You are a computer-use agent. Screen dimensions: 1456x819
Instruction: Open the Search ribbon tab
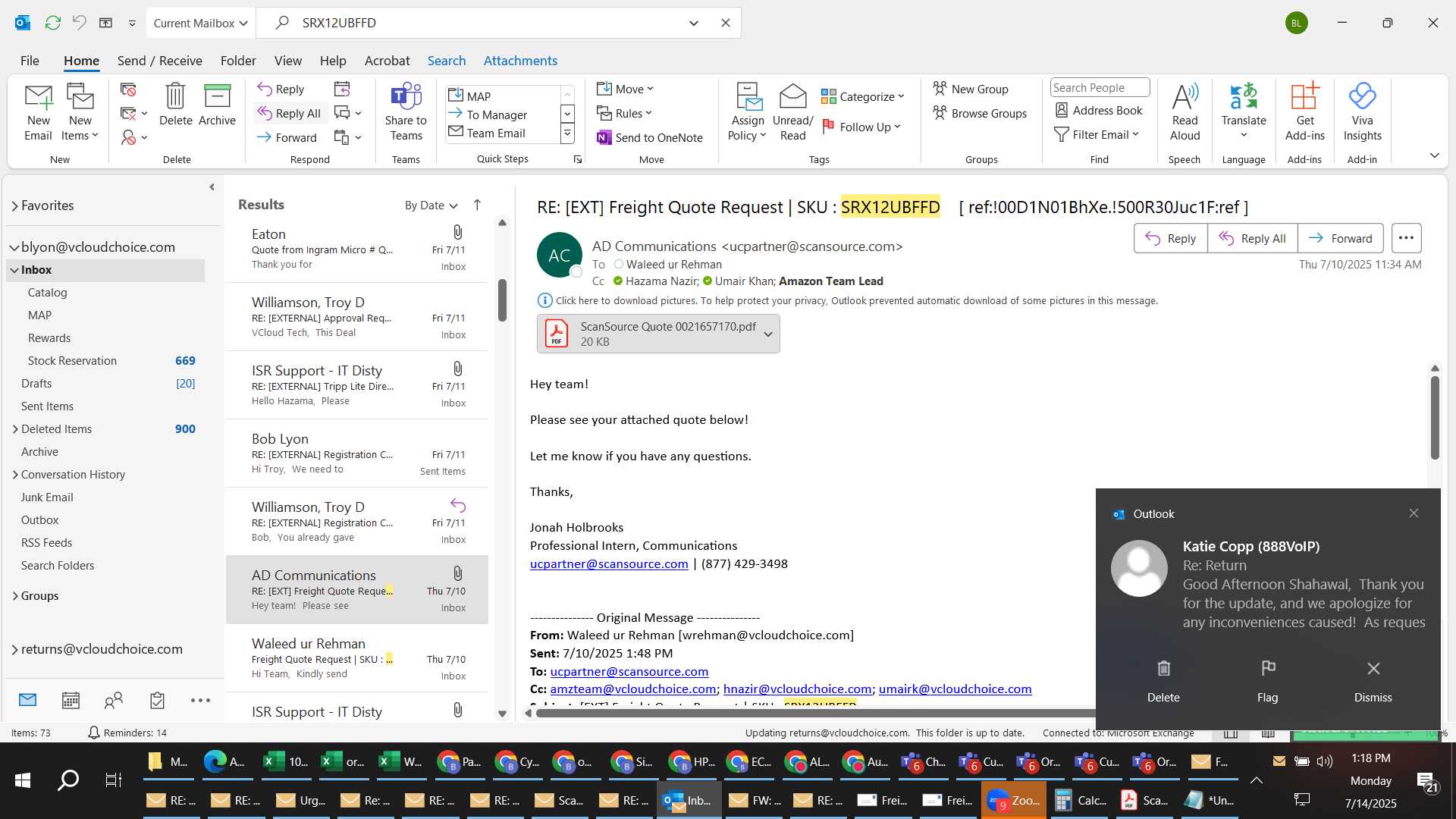tap(446, 61)
